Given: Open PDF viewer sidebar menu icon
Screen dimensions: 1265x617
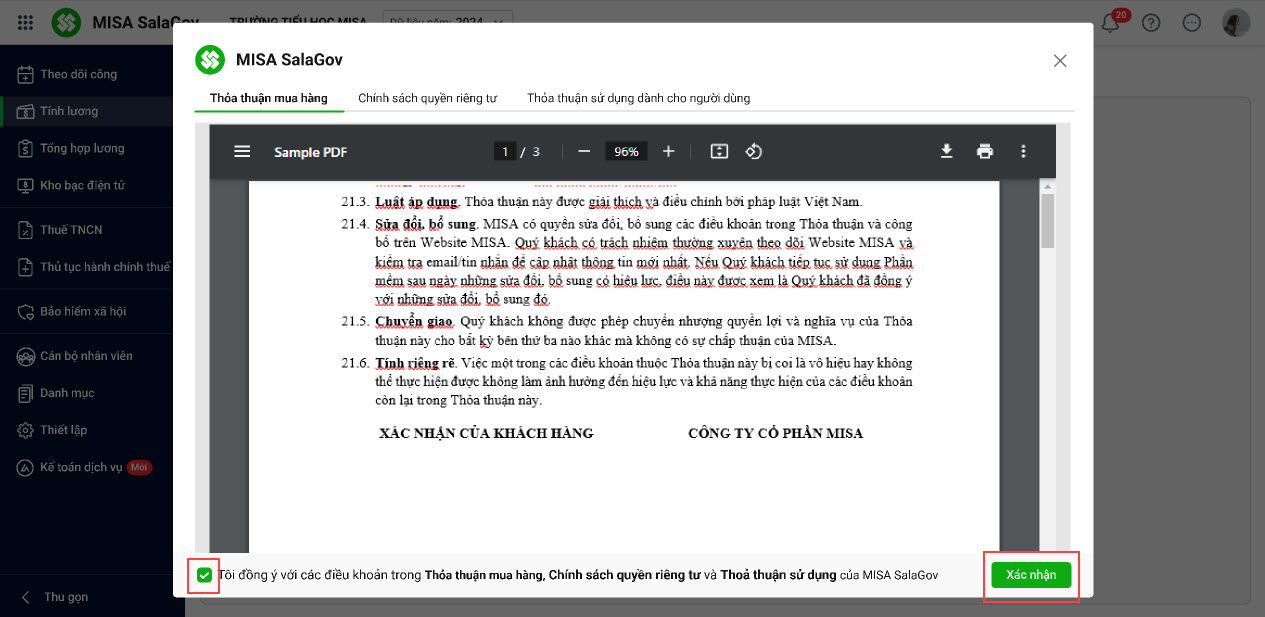Looking at the screenshot, I should pyautogui.click(x=242, y=151).
